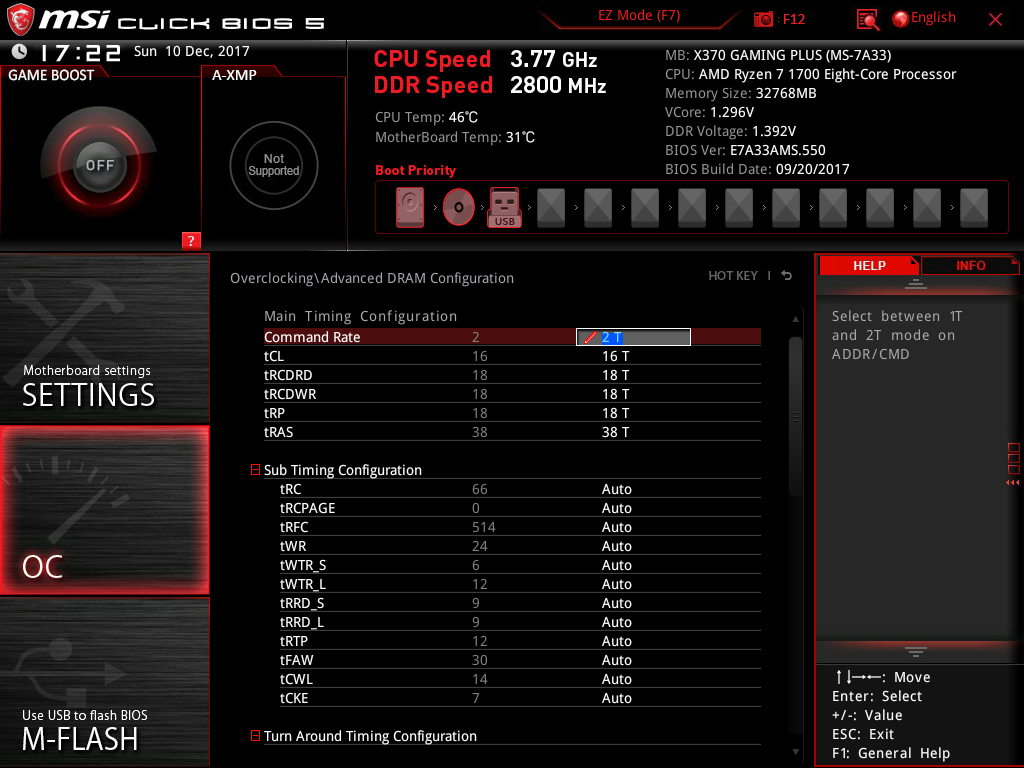Open the Game Boost help question mark

point(191,240)
